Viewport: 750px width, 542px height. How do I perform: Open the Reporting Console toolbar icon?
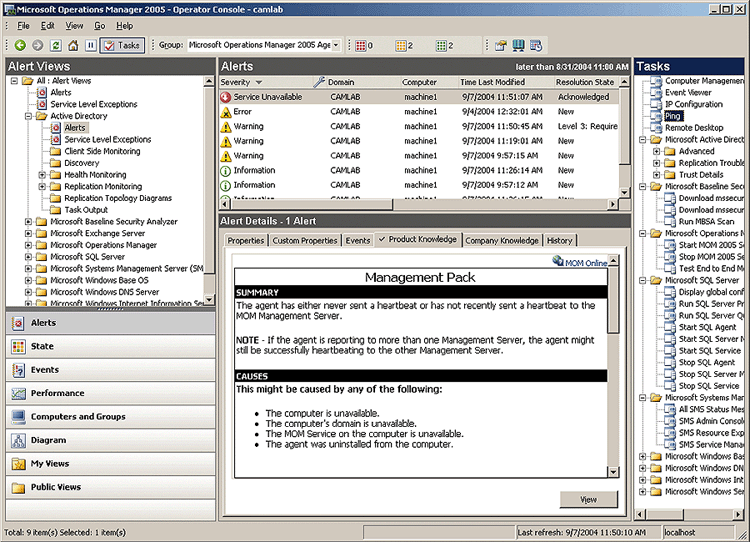click(518, 45)
